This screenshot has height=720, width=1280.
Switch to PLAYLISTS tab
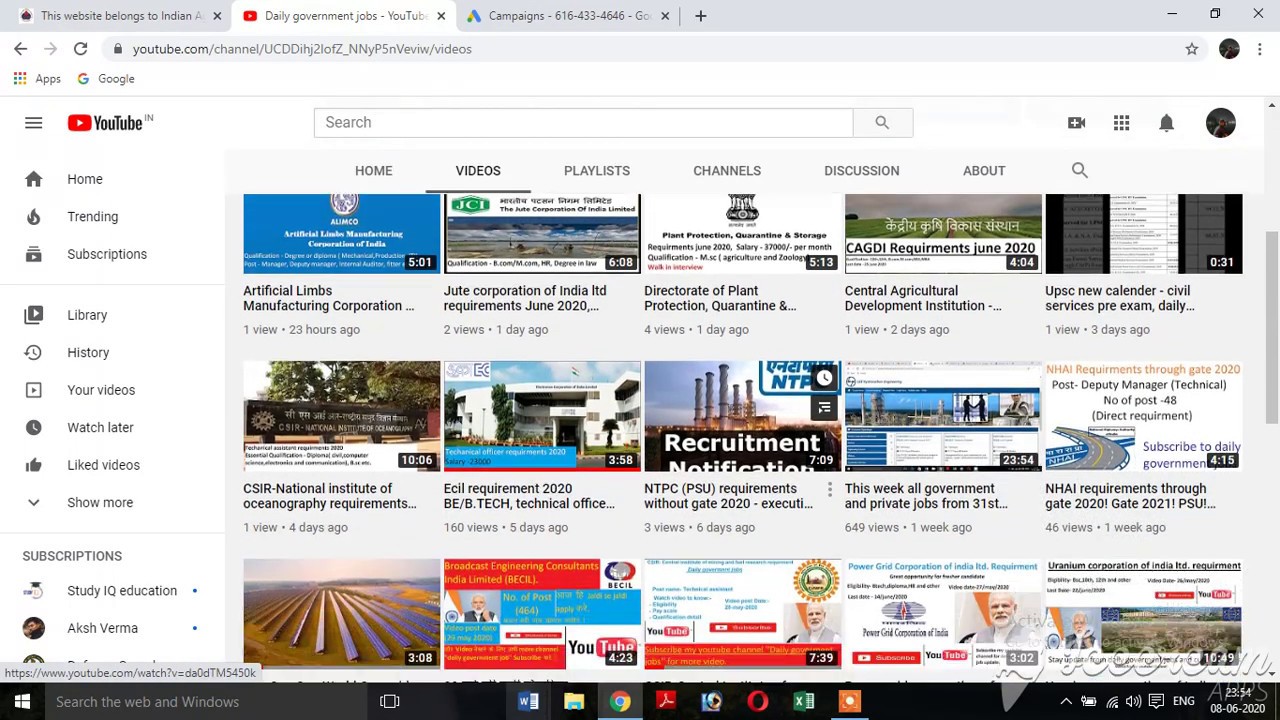pos(597,170)
